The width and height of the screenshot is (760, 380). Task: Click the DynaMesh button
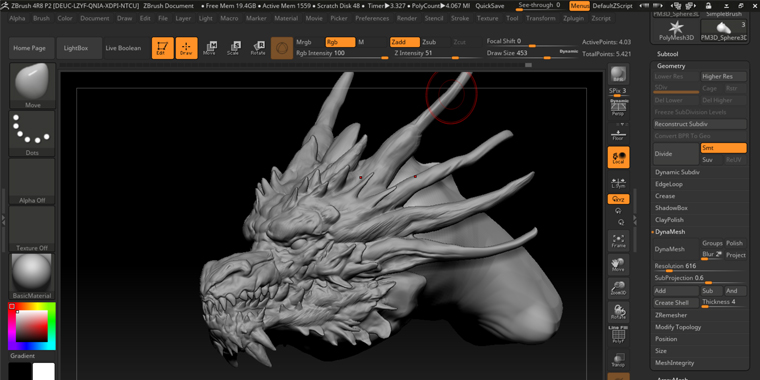[x=676, y=249]
